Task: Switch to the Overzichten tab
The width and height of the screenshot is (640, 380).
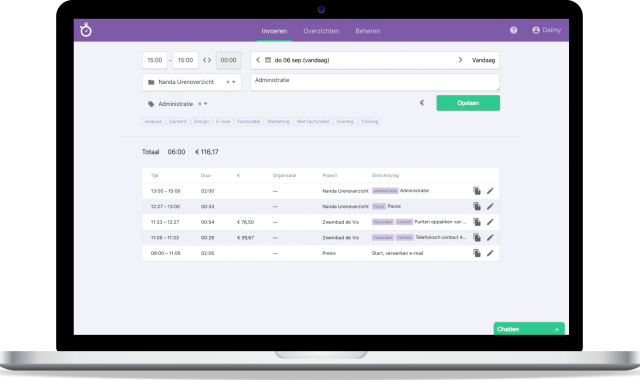Action: [321, 31]
